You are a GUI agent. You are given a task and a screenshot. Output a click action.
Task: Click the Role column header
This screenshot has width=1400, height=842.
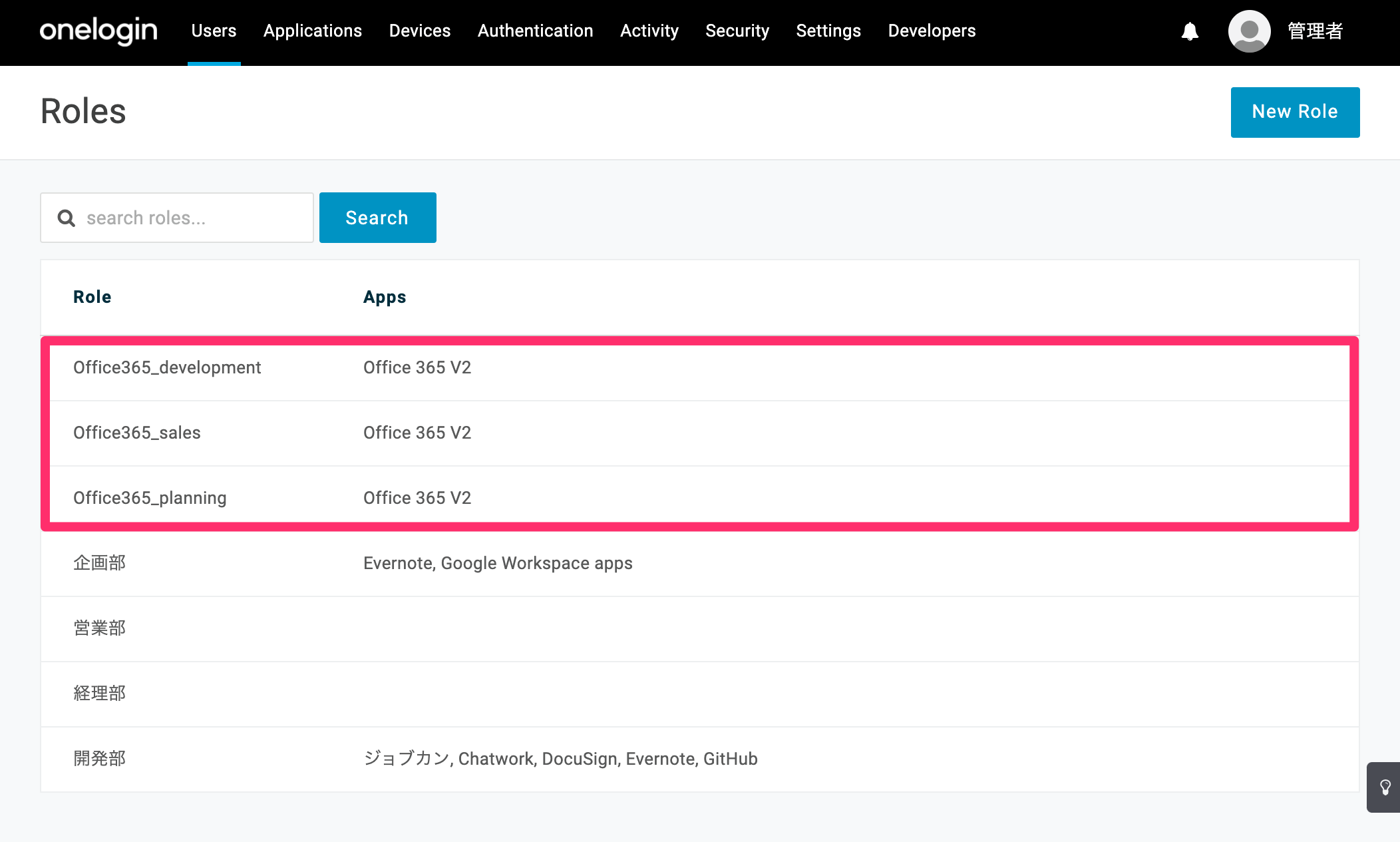(92, 297)
